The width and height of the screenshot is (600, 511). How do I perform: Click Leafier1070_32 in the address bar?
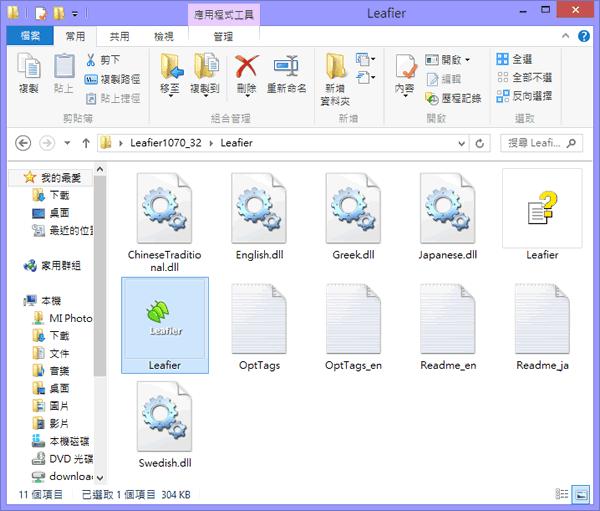coord(166,143)
